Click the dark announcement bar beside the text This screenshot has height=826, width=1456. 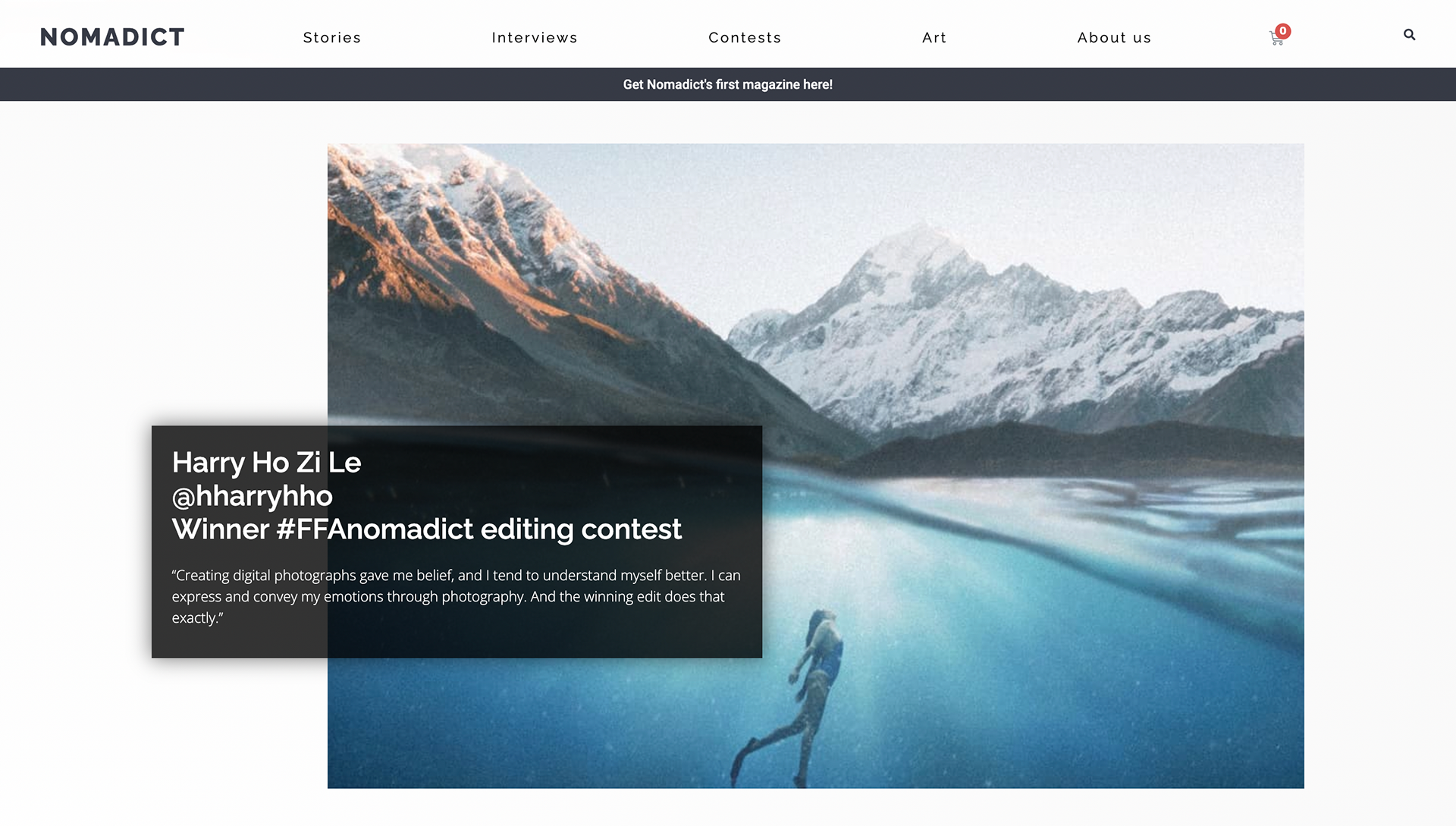(303, 84)
